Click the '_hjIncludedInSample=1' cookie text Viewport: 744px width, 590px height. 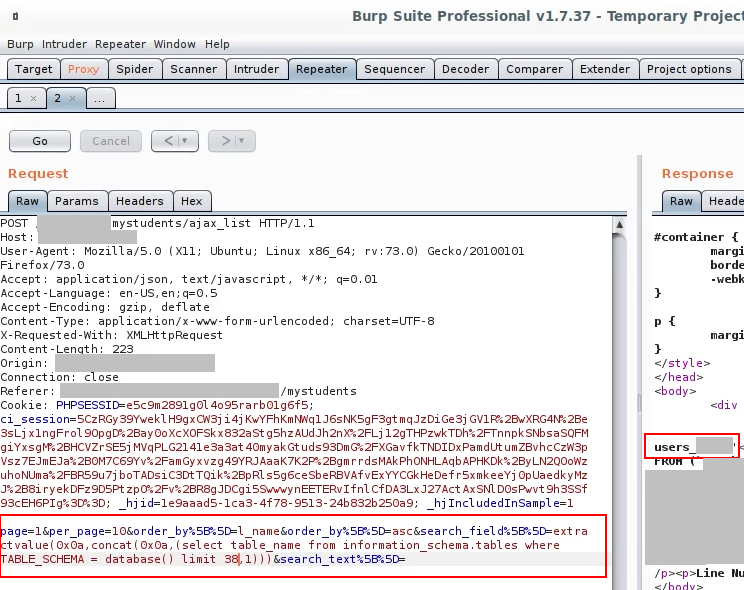tap(501, 503)
